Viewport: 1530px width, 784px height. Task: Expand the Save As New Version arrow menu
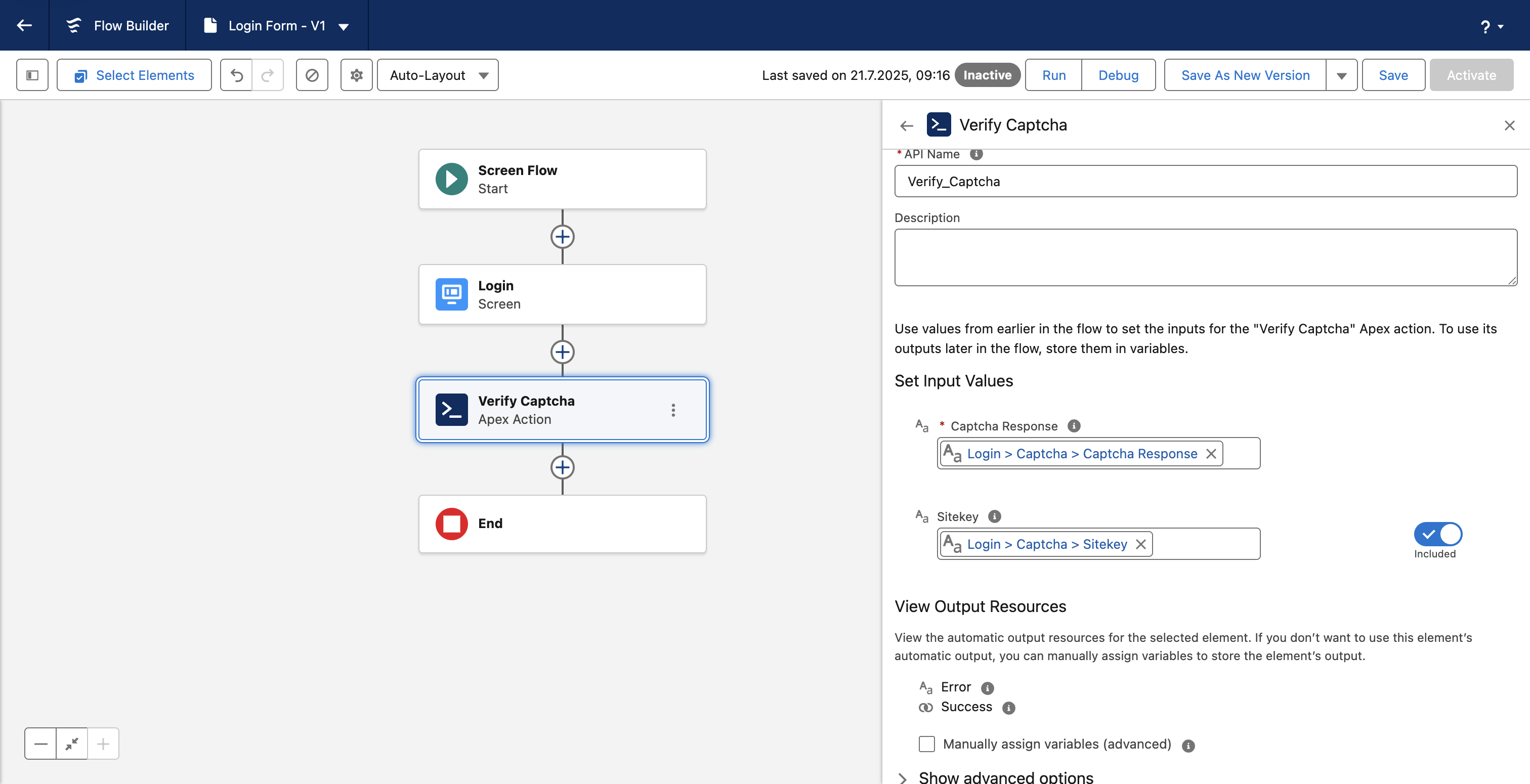[x=1341, y=75]
